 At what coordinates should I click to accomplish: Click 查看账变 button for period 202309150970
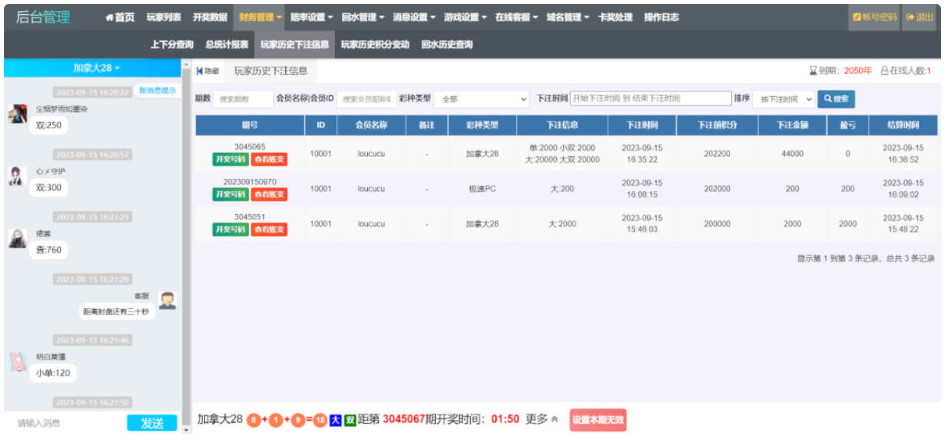tap(269, 194)
